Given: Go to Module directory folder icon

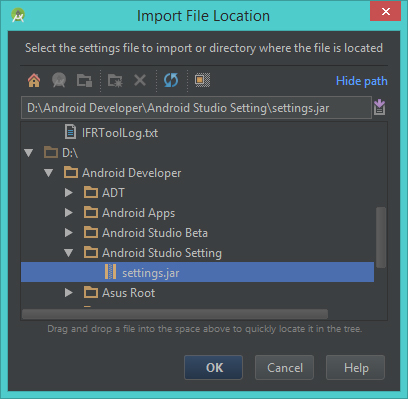Looking at the screenshot, I should 84,80.
